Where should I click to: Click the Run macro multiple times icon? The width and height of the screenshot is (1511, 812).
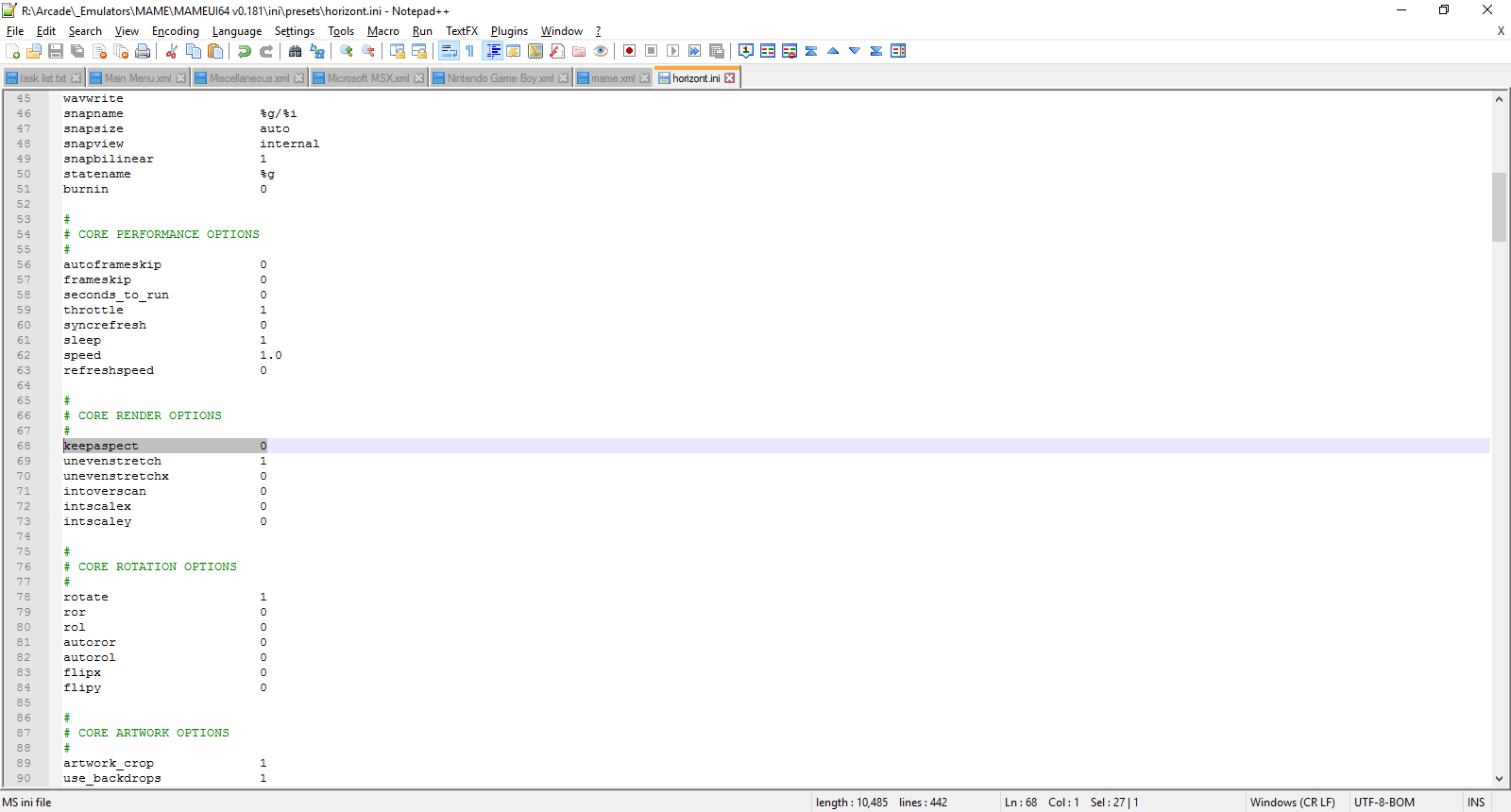pos(694,51)
